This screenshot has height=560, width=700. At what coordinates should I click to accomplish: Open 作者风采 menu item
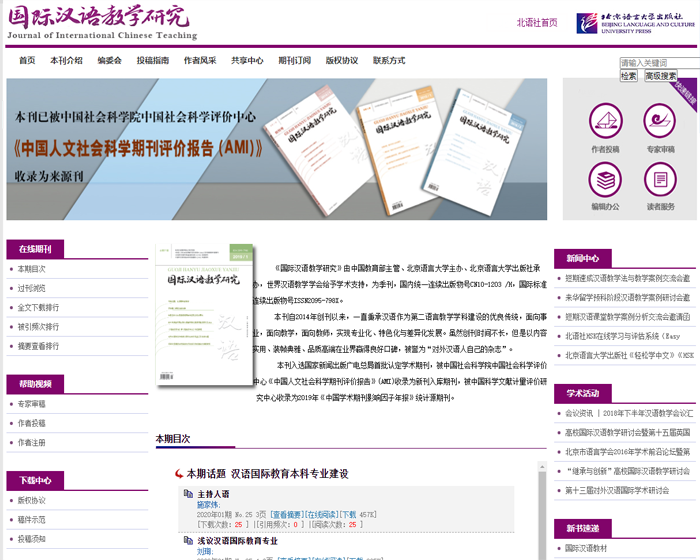click(200, 60)
